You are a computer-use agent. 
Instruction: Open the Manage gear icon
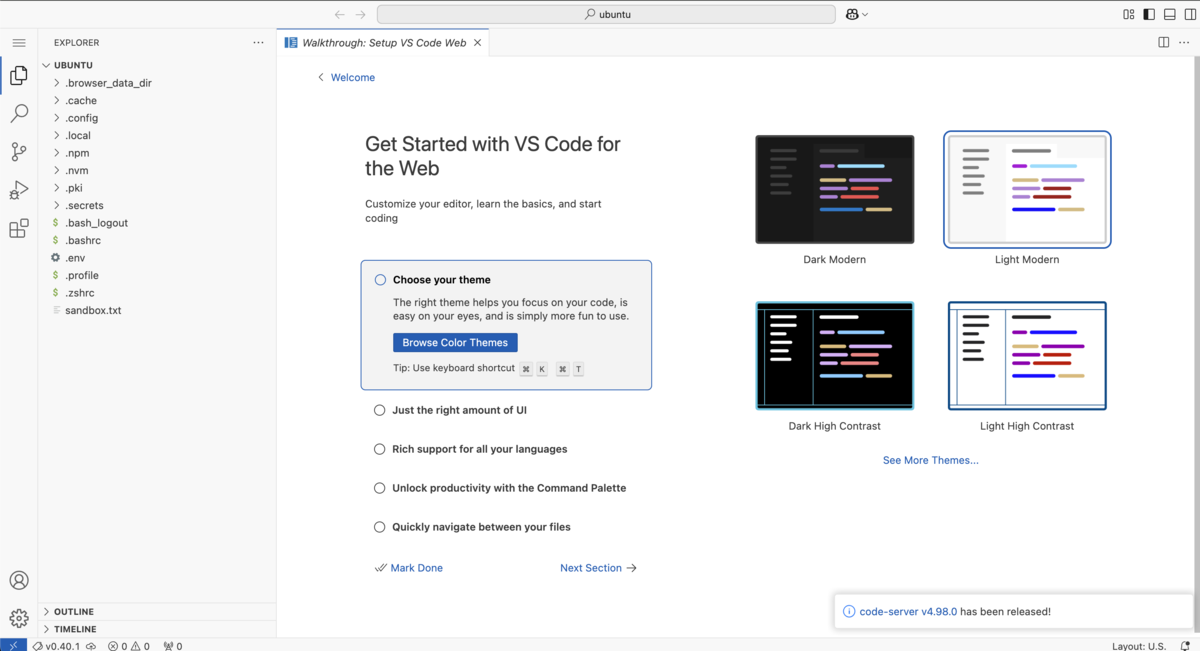[19, 618]
